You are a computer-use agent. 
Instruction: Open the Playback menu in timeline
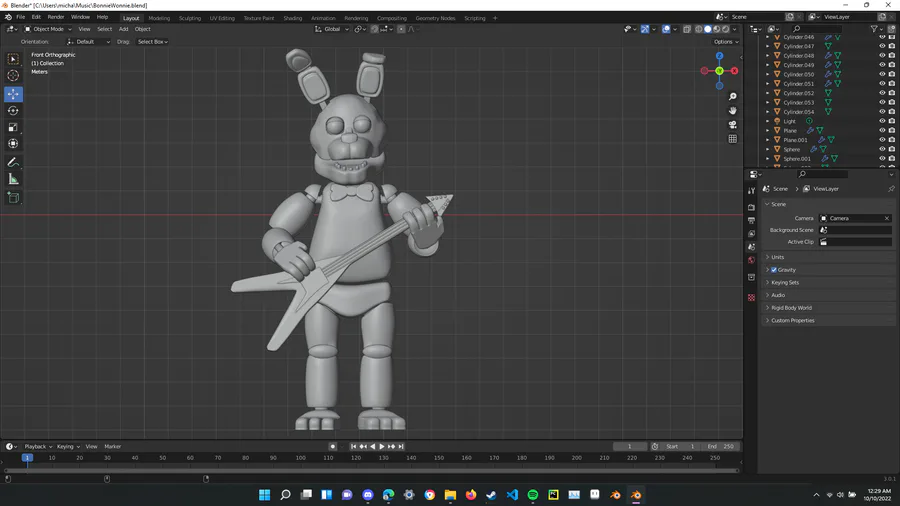38,446
